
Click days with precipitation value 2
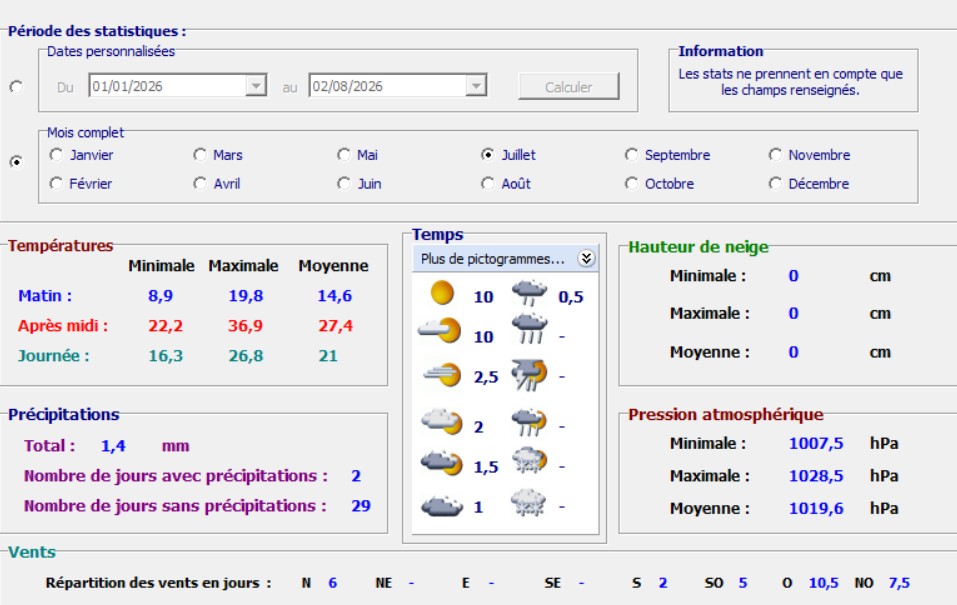356,476
